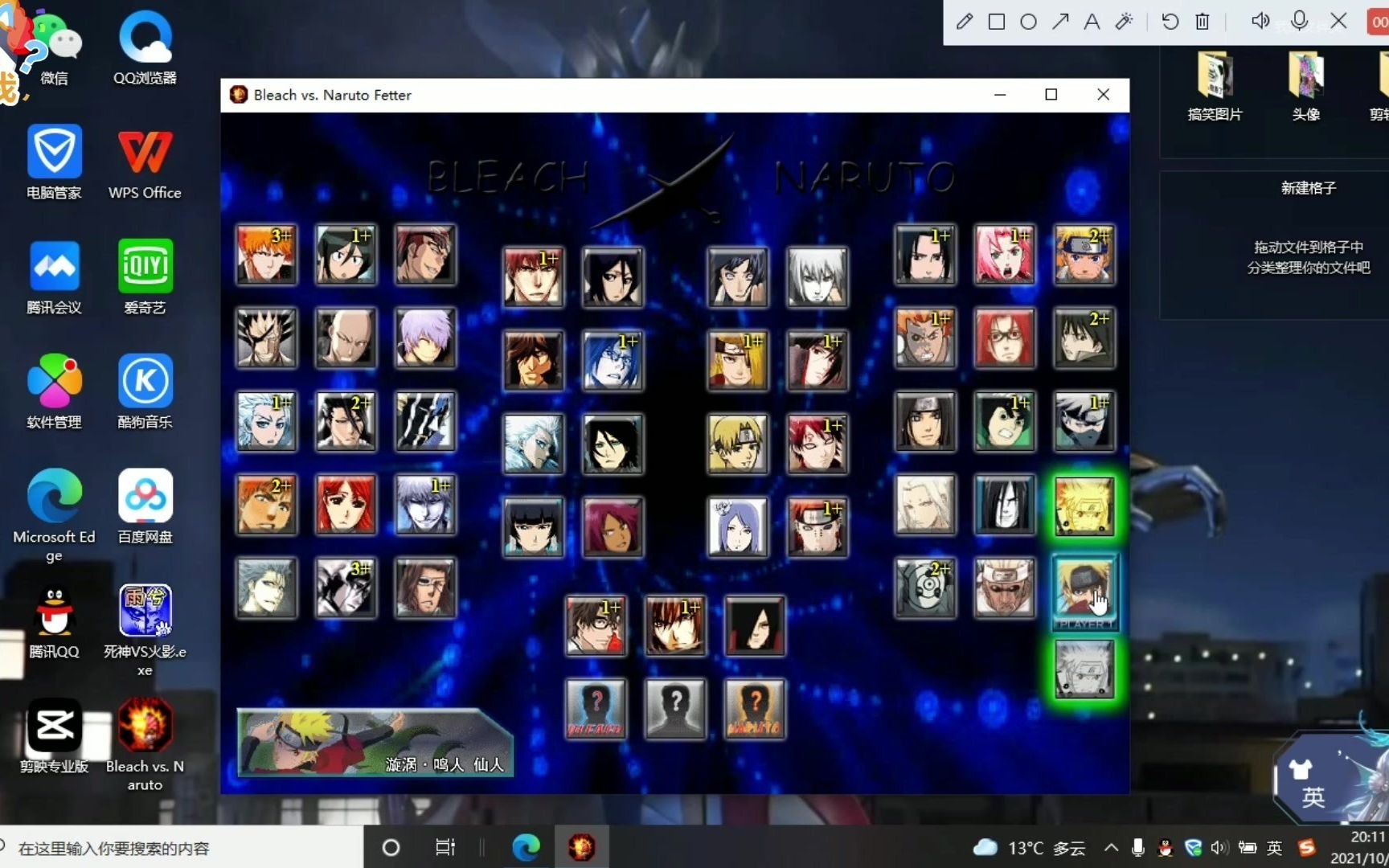Open Task View from the taskbar
The image size is (1389, 868).
(445, 848)
